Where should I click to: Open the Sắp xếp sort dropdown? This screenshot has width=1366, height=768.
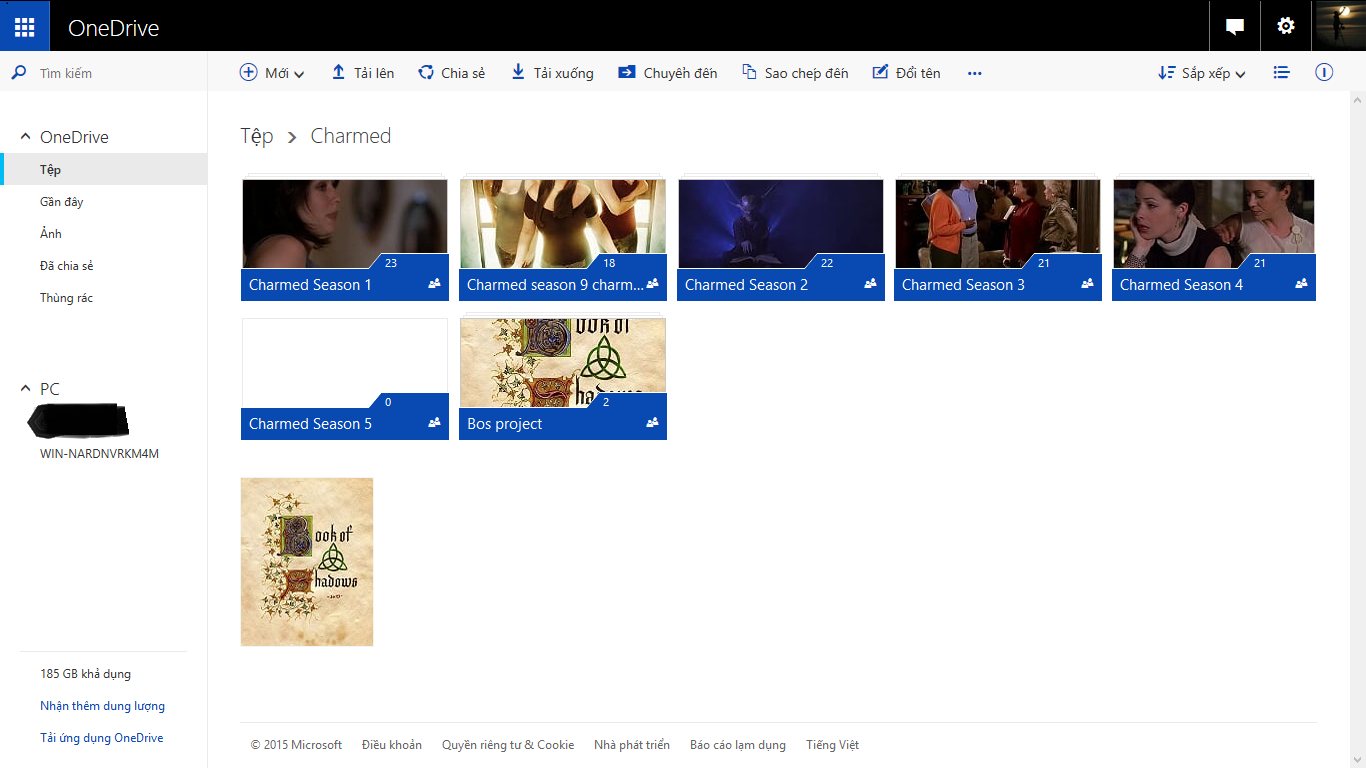click(x=1202, y=73)
